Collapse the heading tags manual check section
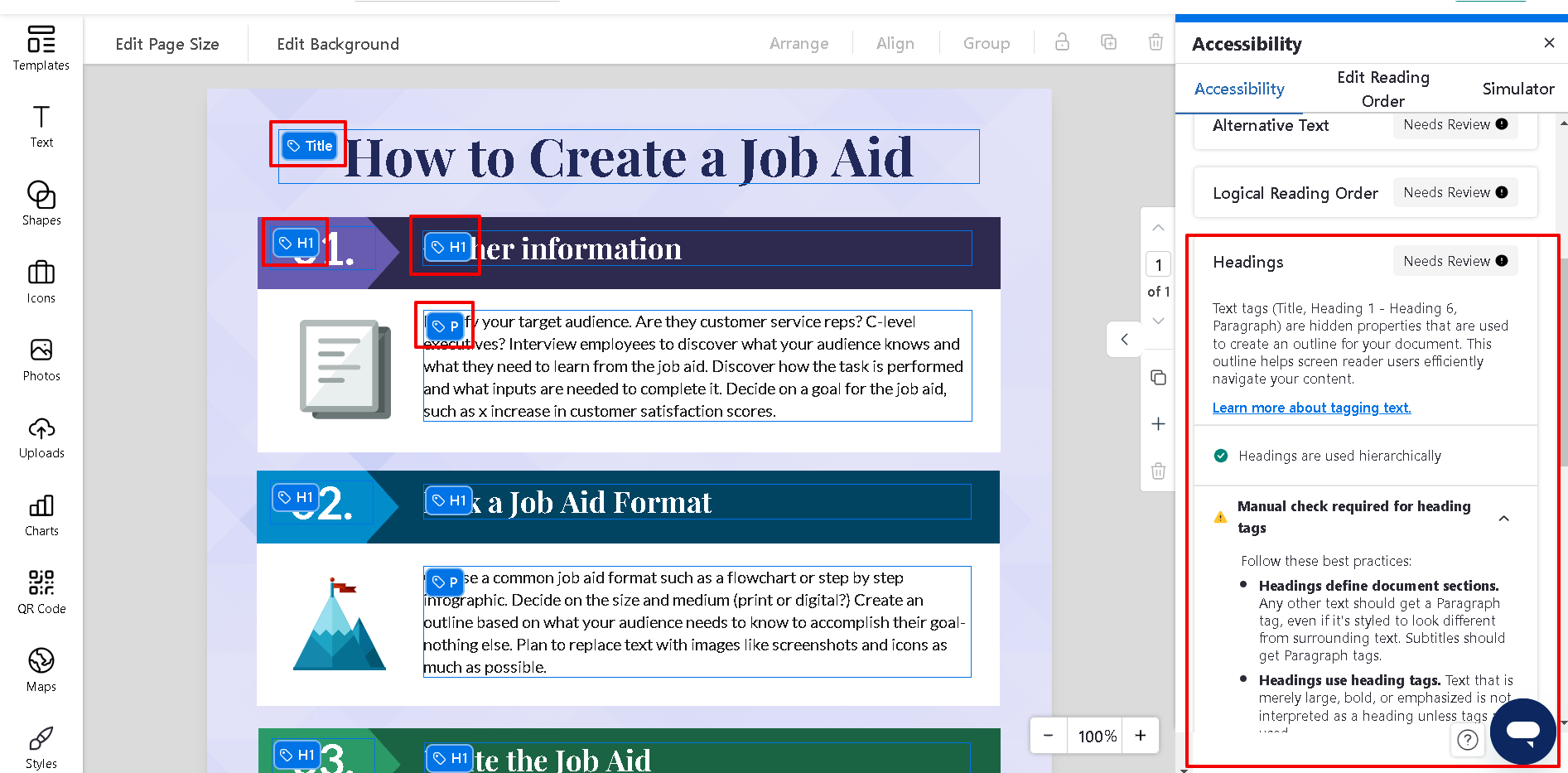This screenshot has height=773, width=1568. (x=1504, y=518)
